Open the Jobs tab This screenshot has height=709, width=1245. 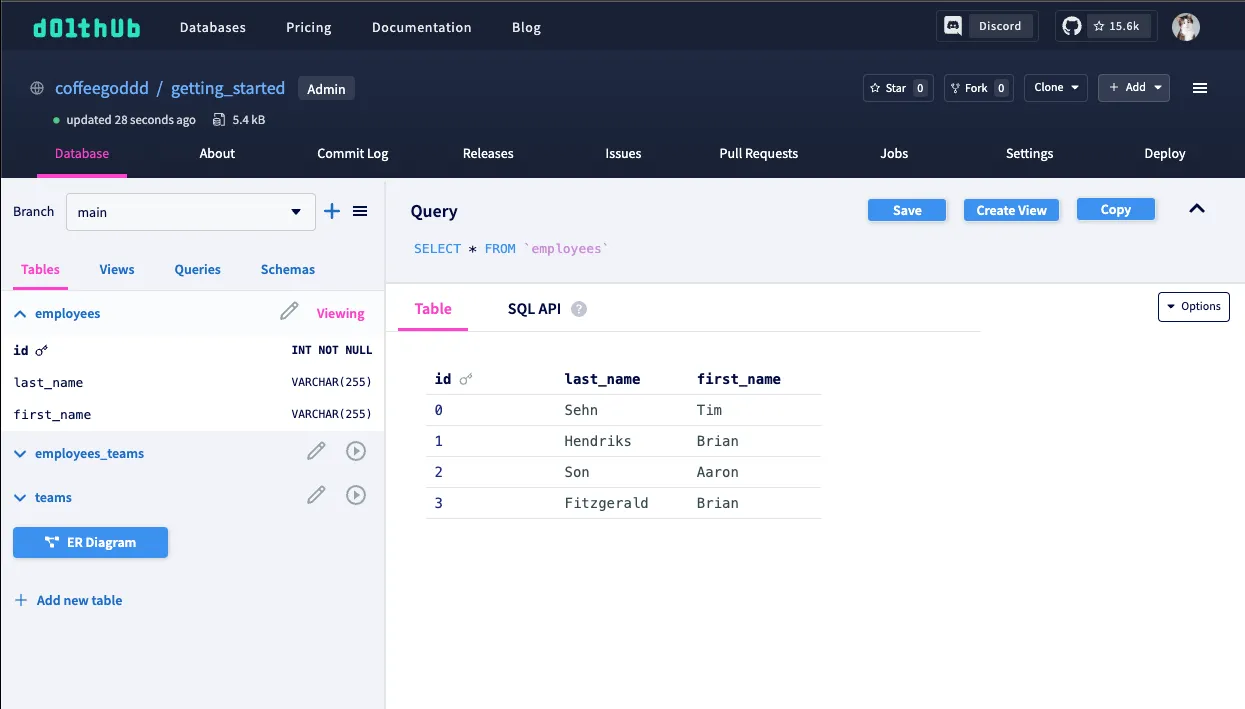click(x=894, y=154)
